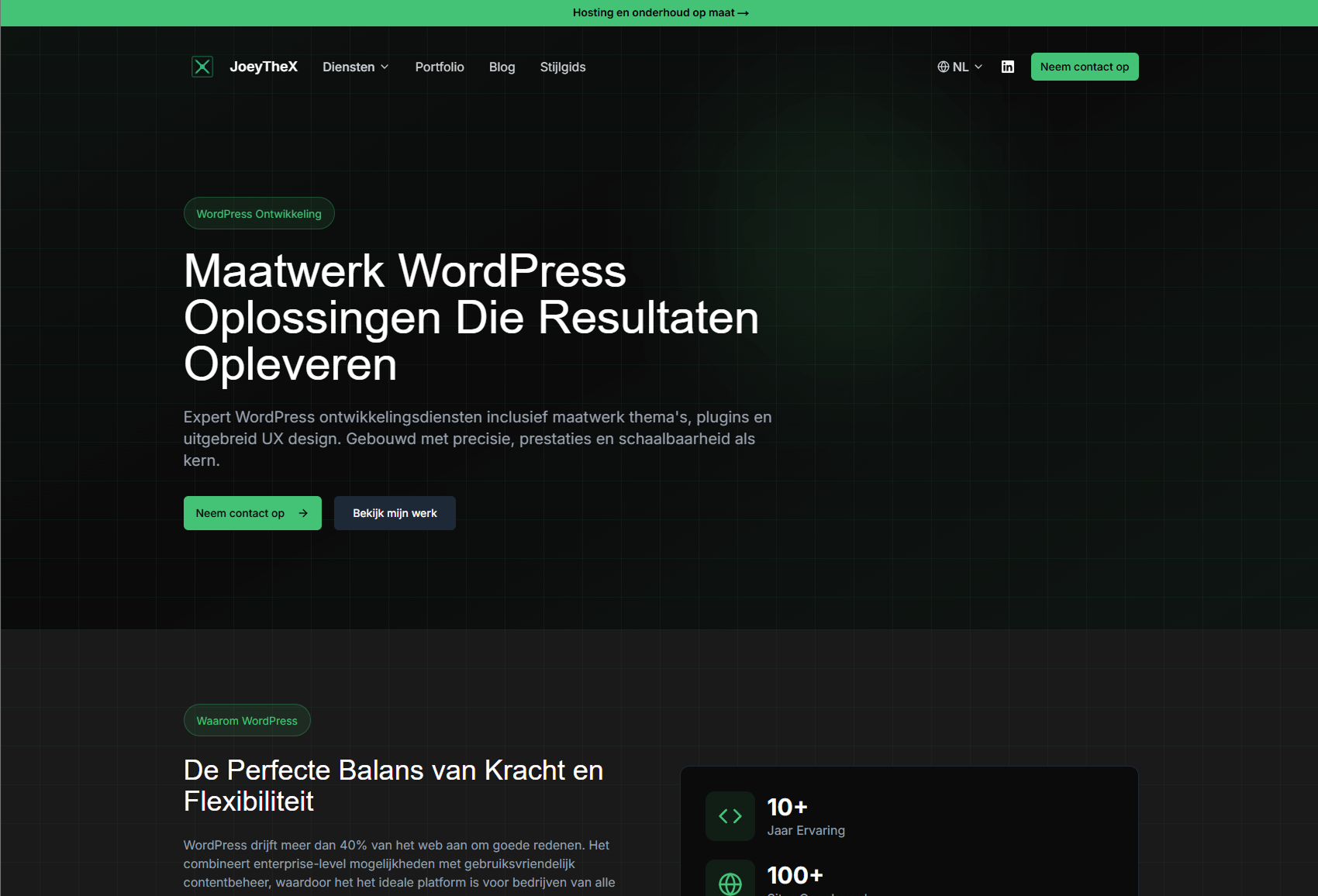The height and width of the screenshot is (896, 1318).
Task: Open the Blog navigation item
Action: pyautogui.click(x=502, y=67)
